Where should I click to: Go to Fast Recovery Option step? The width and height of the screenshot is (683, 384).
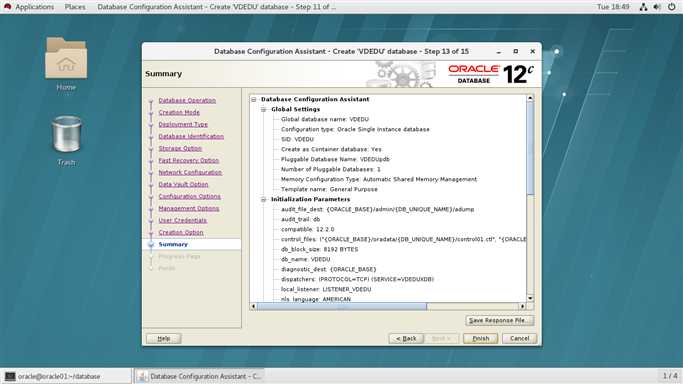[189, 160]
